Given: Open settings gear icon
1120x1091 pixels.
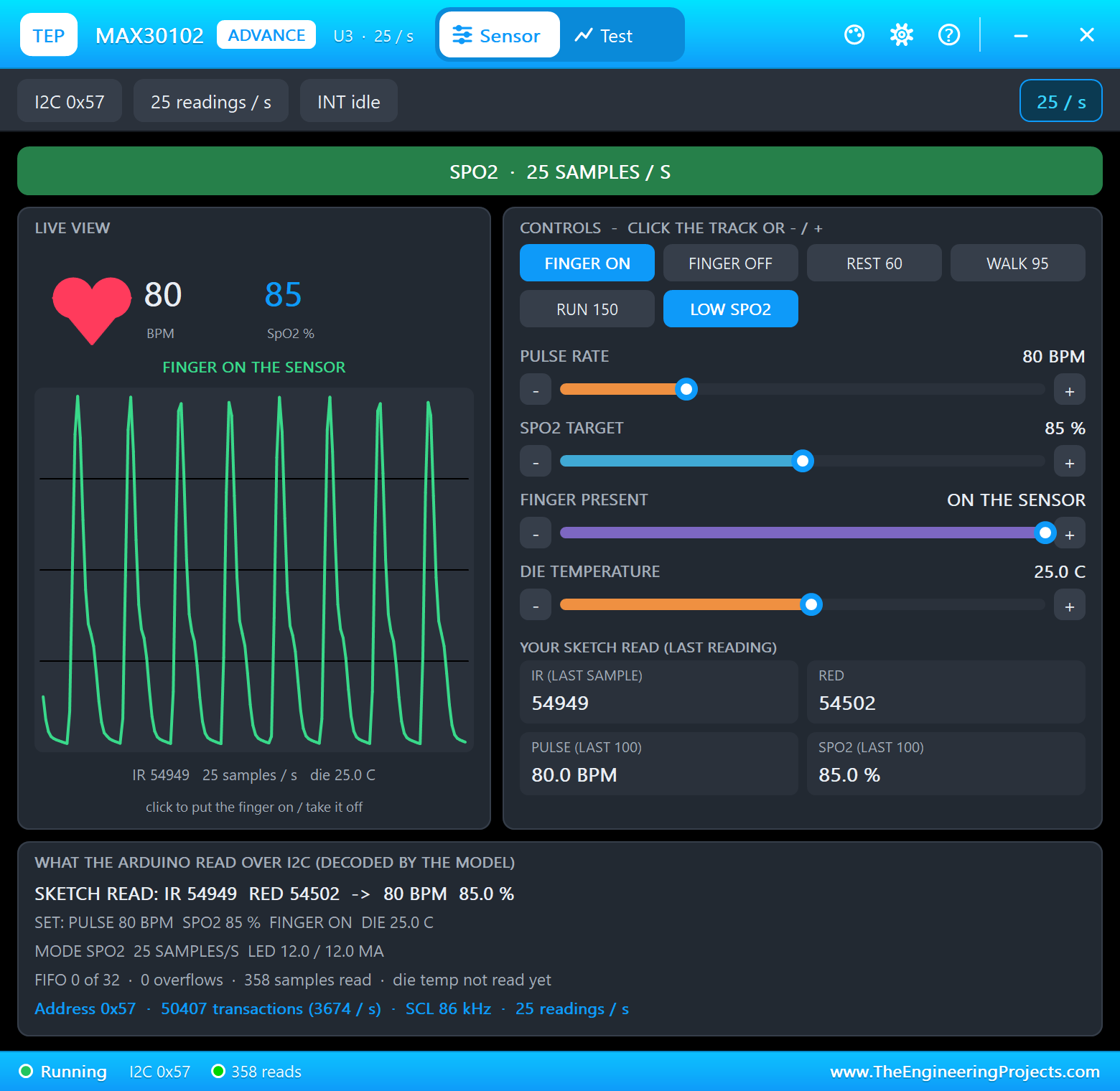Looking at the screenshot, I should pos(902,34).
